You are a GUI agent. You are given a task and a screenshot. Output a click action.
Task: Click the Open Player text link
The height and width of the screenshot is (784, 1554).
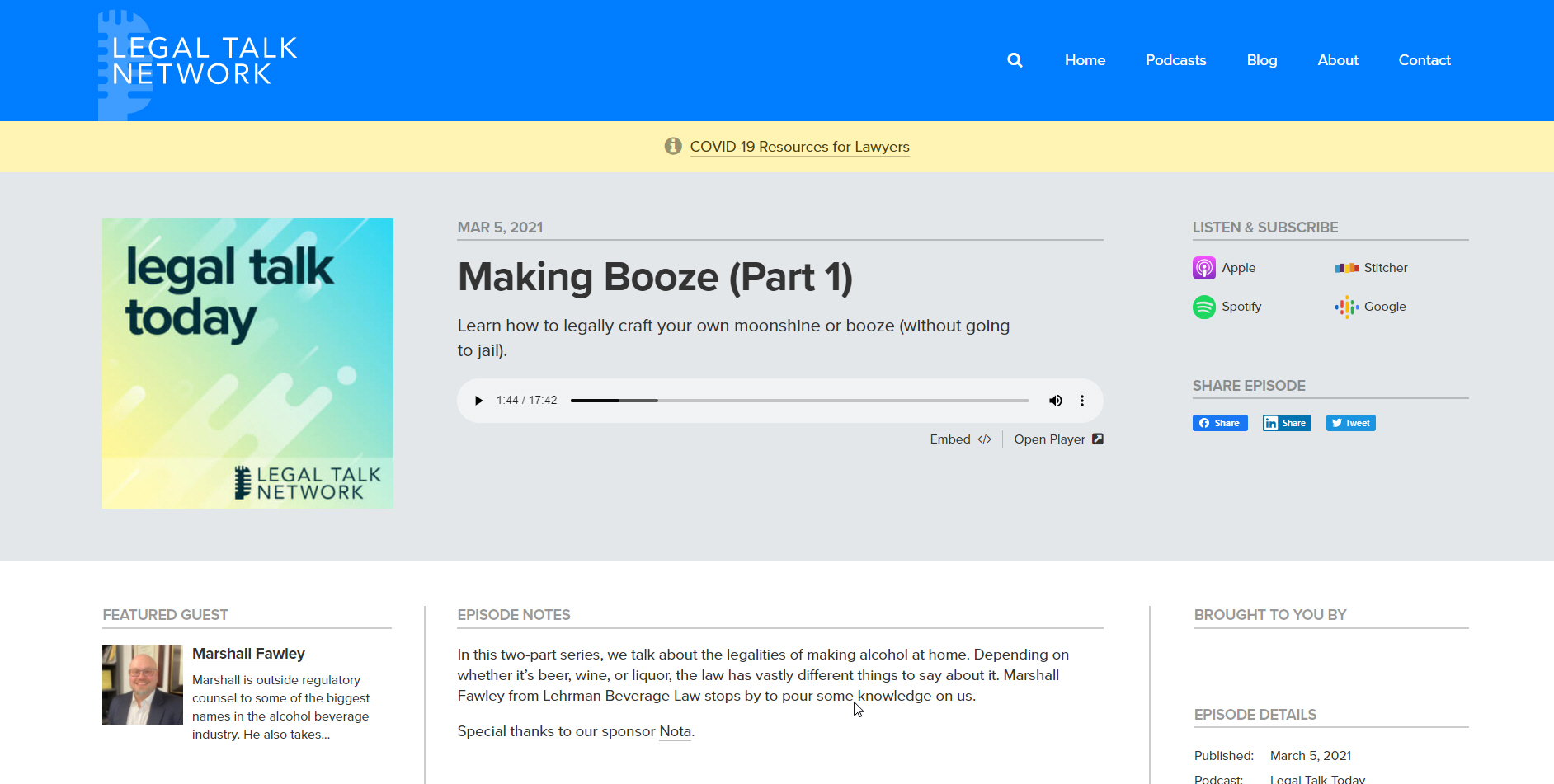tap(1049, 439)
